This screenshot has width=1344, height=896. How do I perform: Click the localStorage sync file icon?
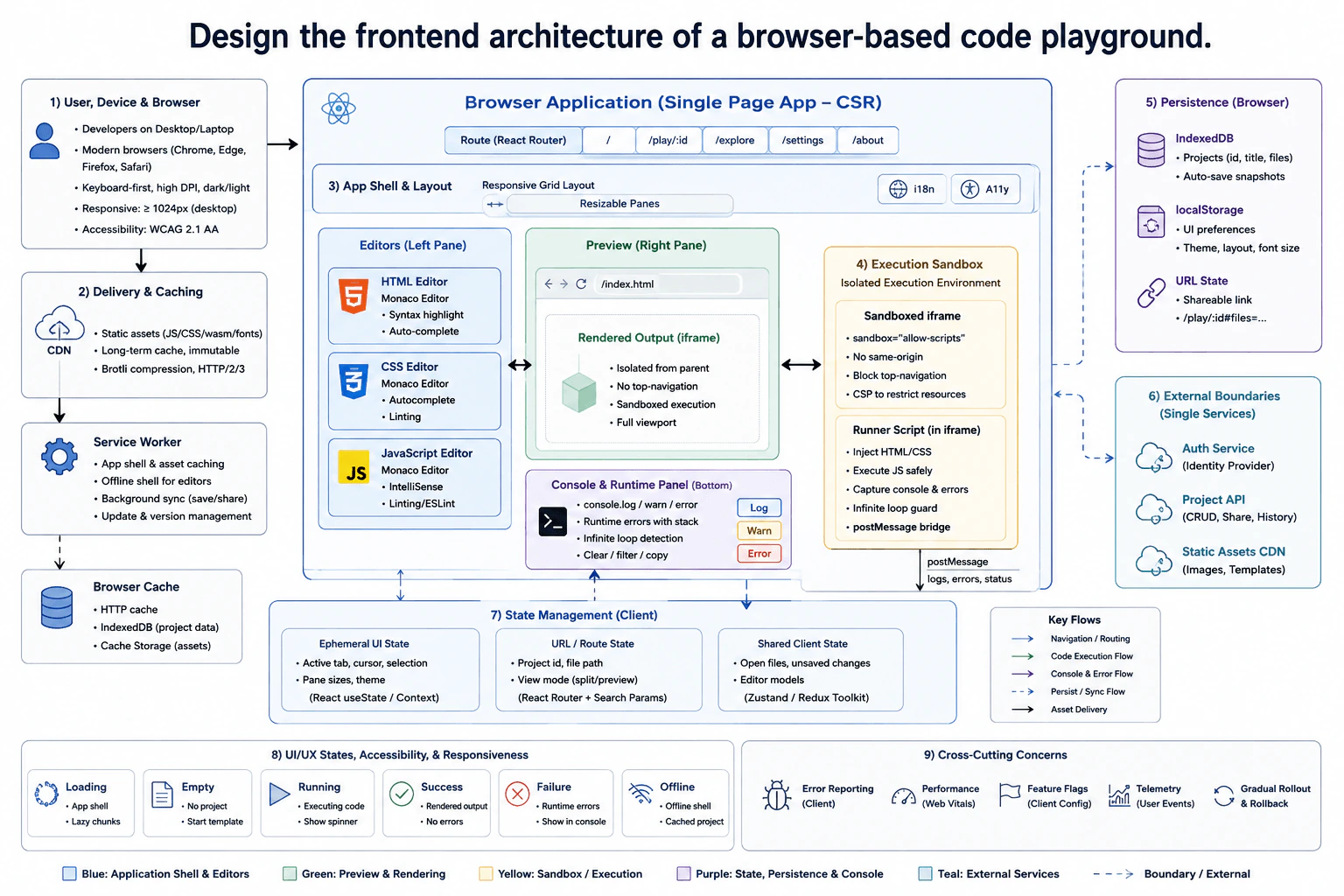pos(1151,222)
